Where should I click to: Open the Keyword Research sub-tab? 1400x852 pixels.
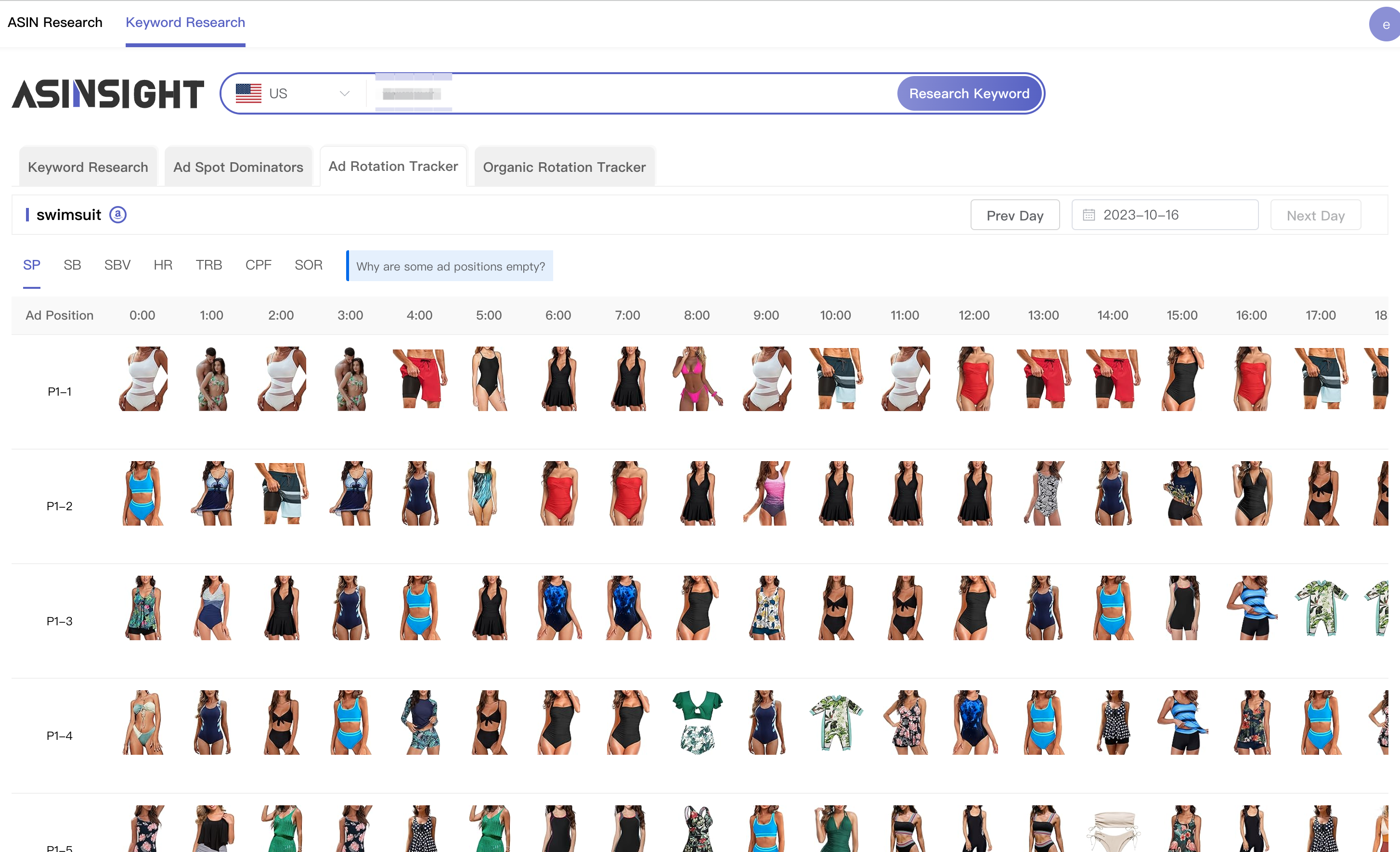(x=88, y=167)
